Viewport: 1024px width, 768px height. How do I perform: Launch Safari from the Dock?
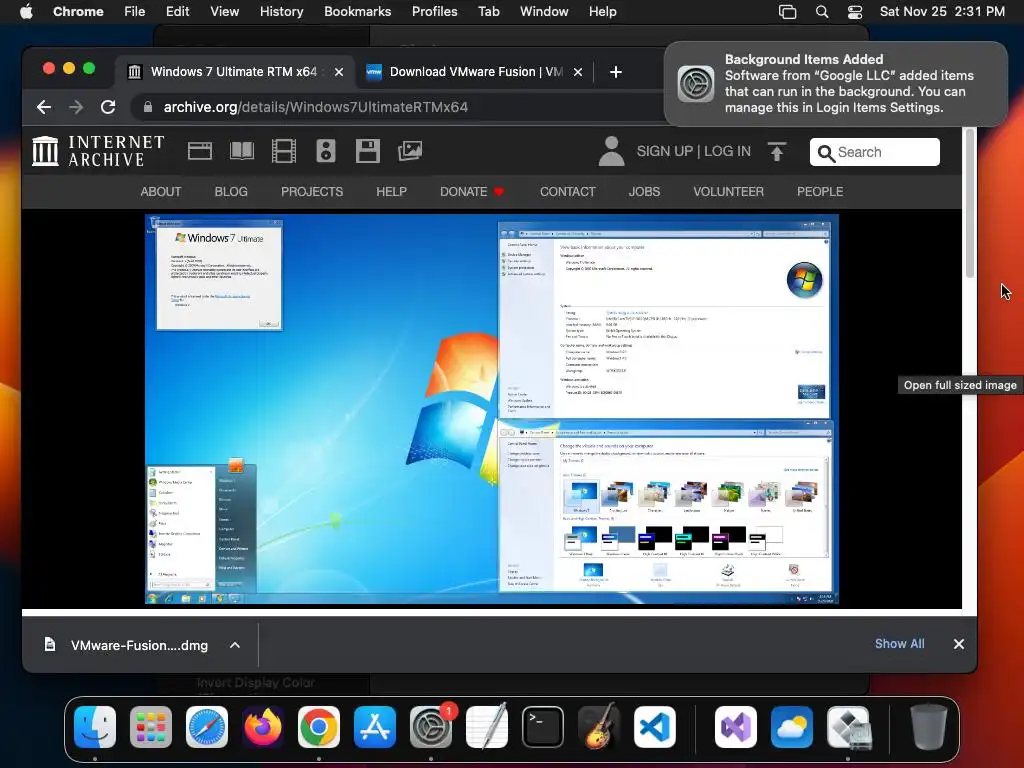coord(207,727)
